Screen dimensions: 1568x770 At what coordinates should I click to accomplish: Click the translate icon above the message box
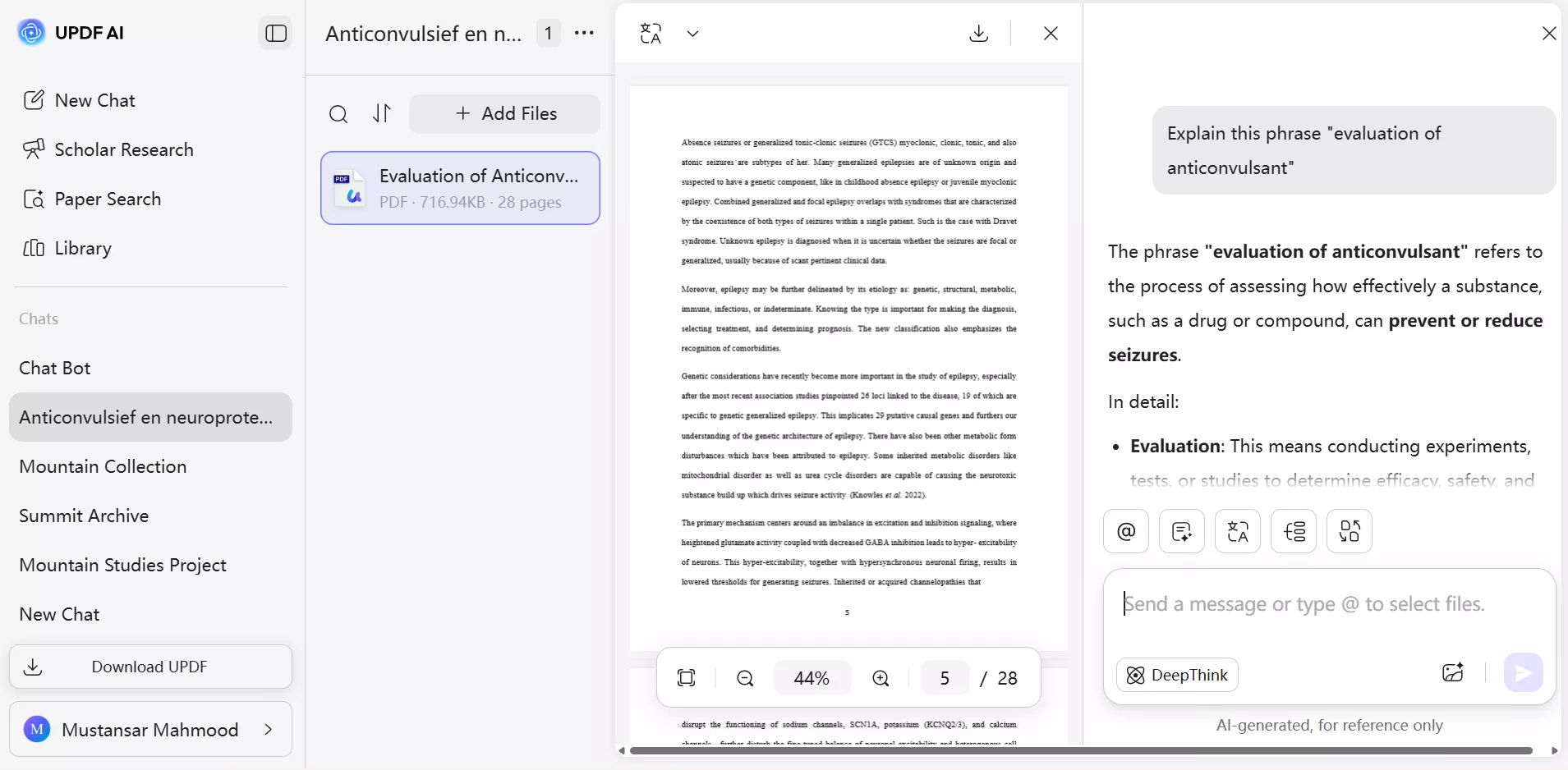tap(1238, 531)
